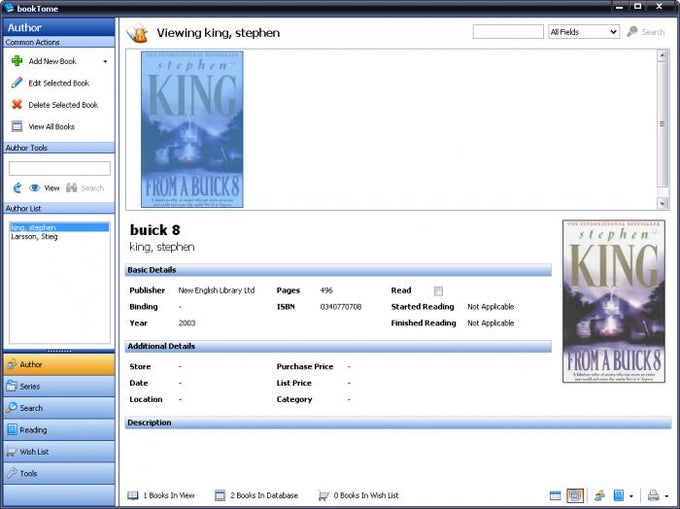Click the people/authors icon in bottom toolbar
This screenshot has height=509, width=680.
600,495
